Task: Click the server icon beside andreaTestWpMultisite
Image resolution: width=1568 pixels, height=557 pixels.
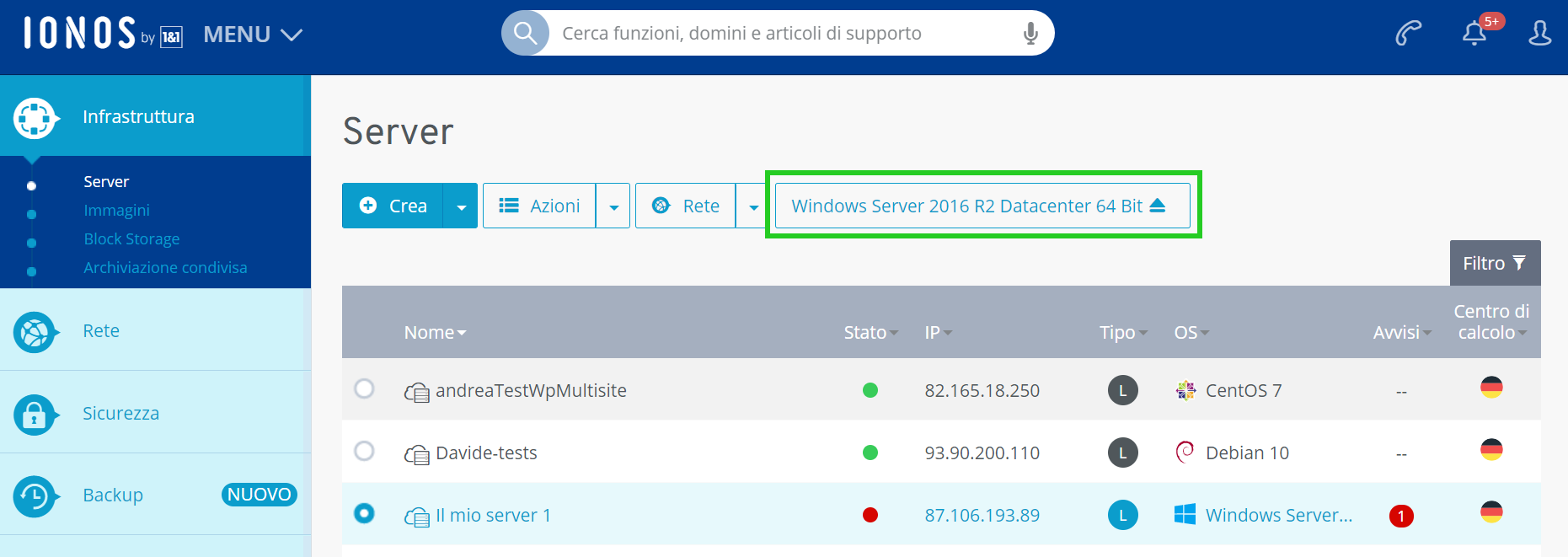Action: click(x=417, y=392)
